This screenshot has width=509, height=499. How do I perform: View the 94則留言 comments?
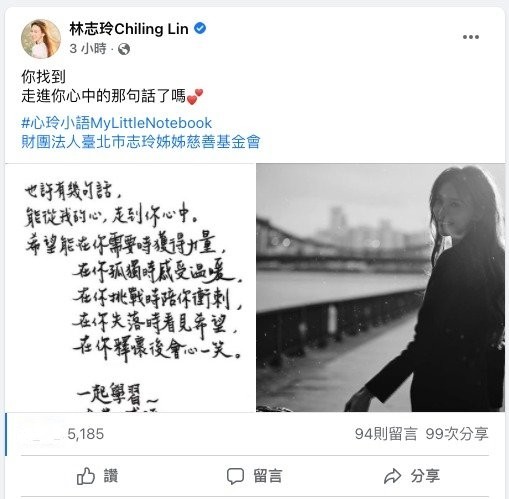(386, 434)
